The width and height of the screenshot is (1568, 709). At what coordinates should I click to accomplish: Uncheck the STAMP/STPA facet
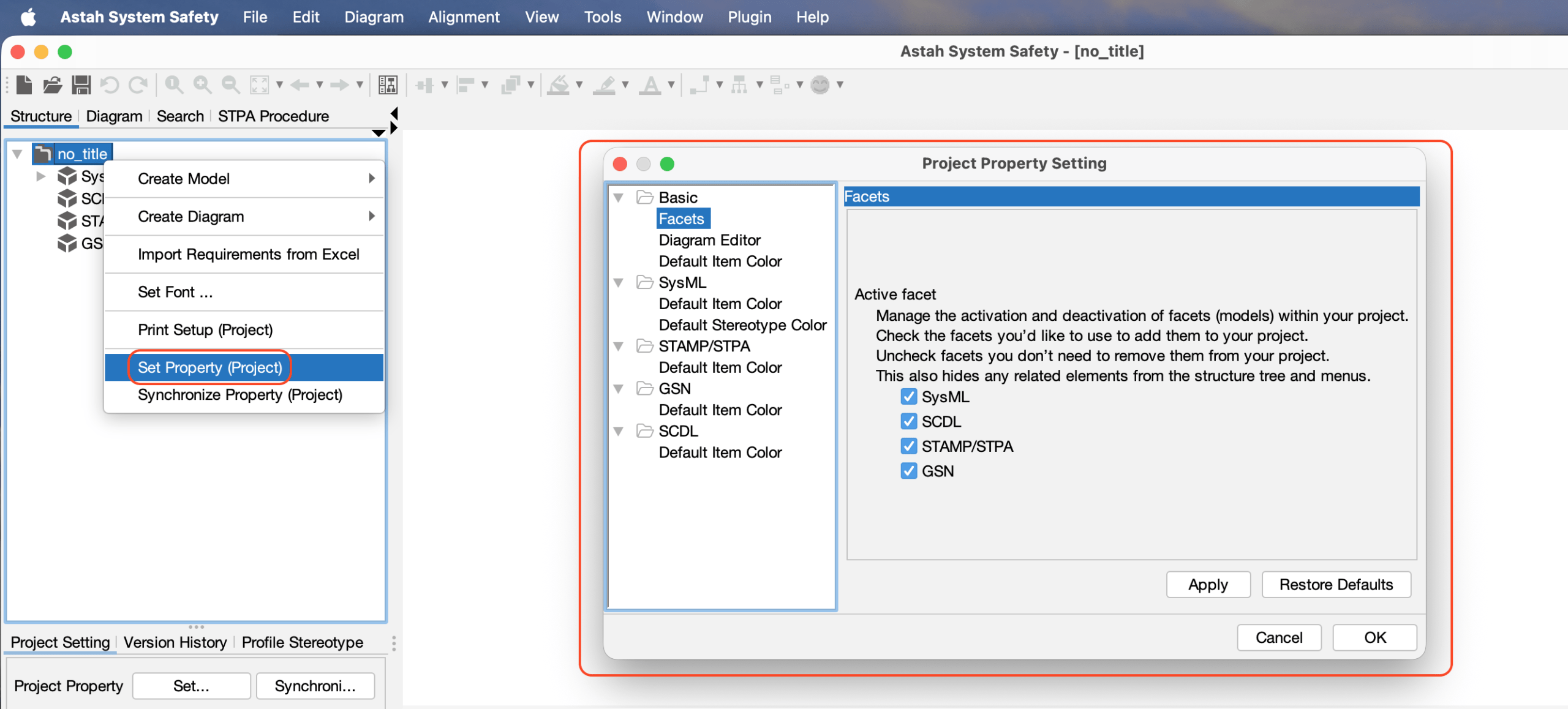coord(908,446)
